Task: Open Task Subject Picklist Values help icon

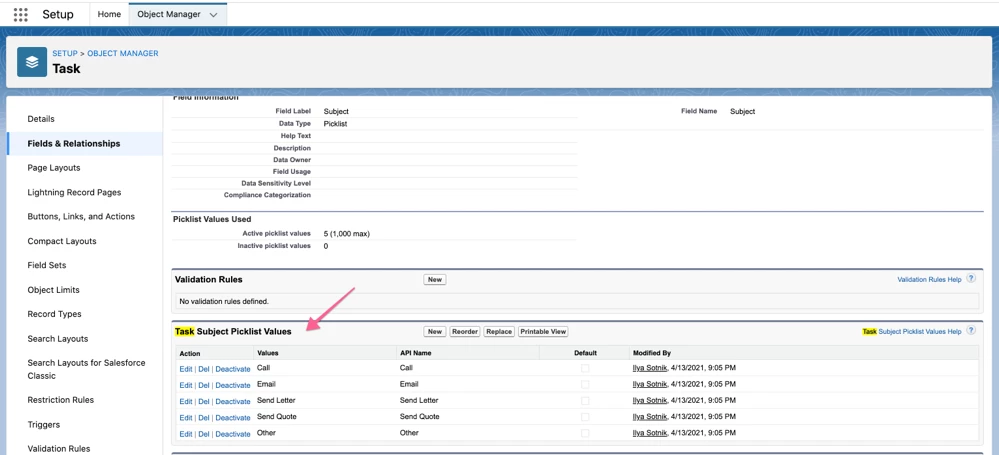Action: click(x=971, y=331)
